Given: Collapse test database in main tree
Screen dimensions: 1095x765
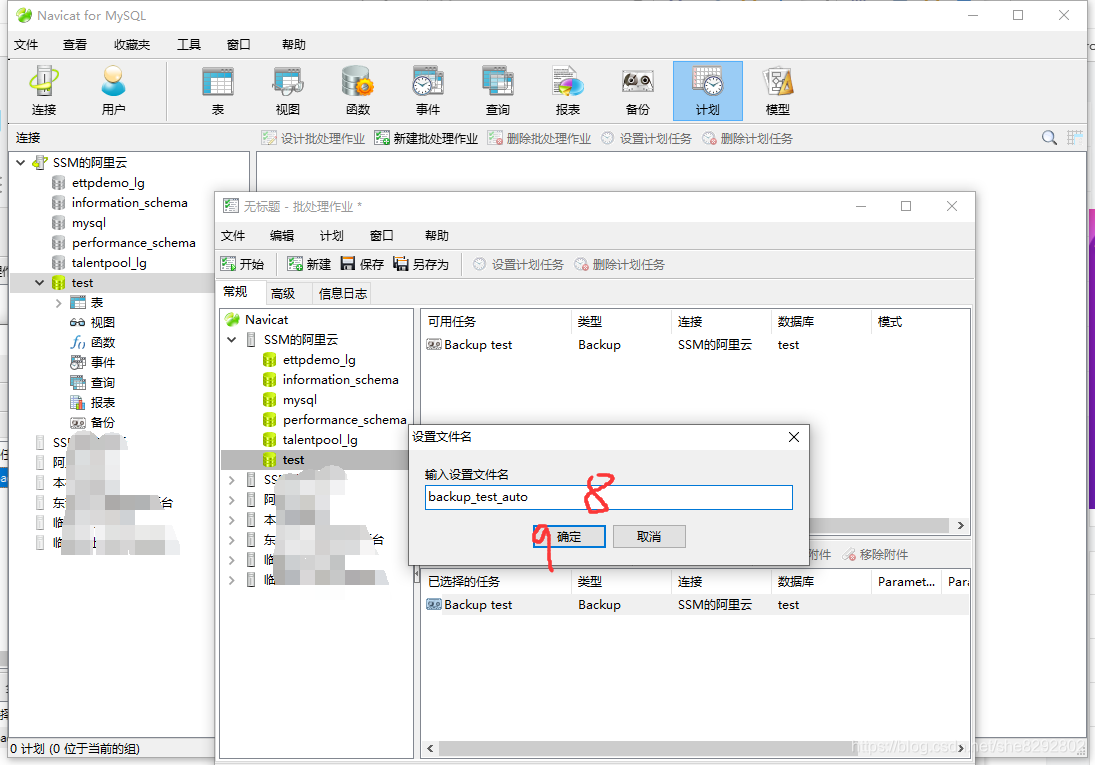Looking at the screenshot, I should pos(40,283).
